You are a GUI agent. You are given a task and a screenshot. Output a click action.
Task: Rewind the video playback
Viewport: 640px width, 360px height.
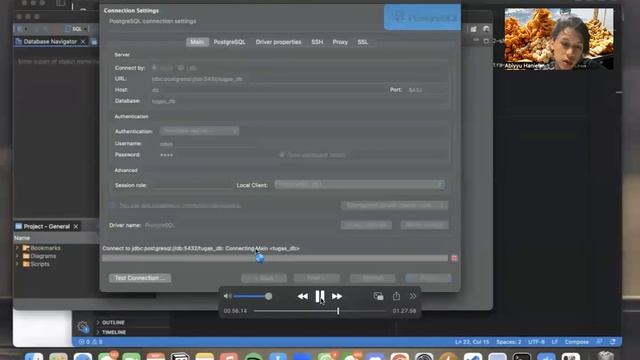302,296
